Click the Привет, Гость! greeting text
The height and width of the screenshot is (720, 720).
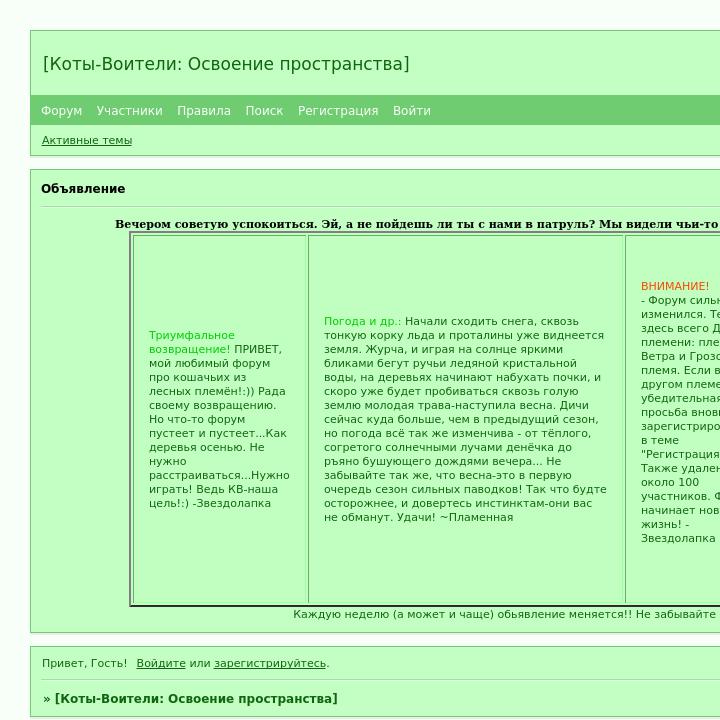(84, 664)
